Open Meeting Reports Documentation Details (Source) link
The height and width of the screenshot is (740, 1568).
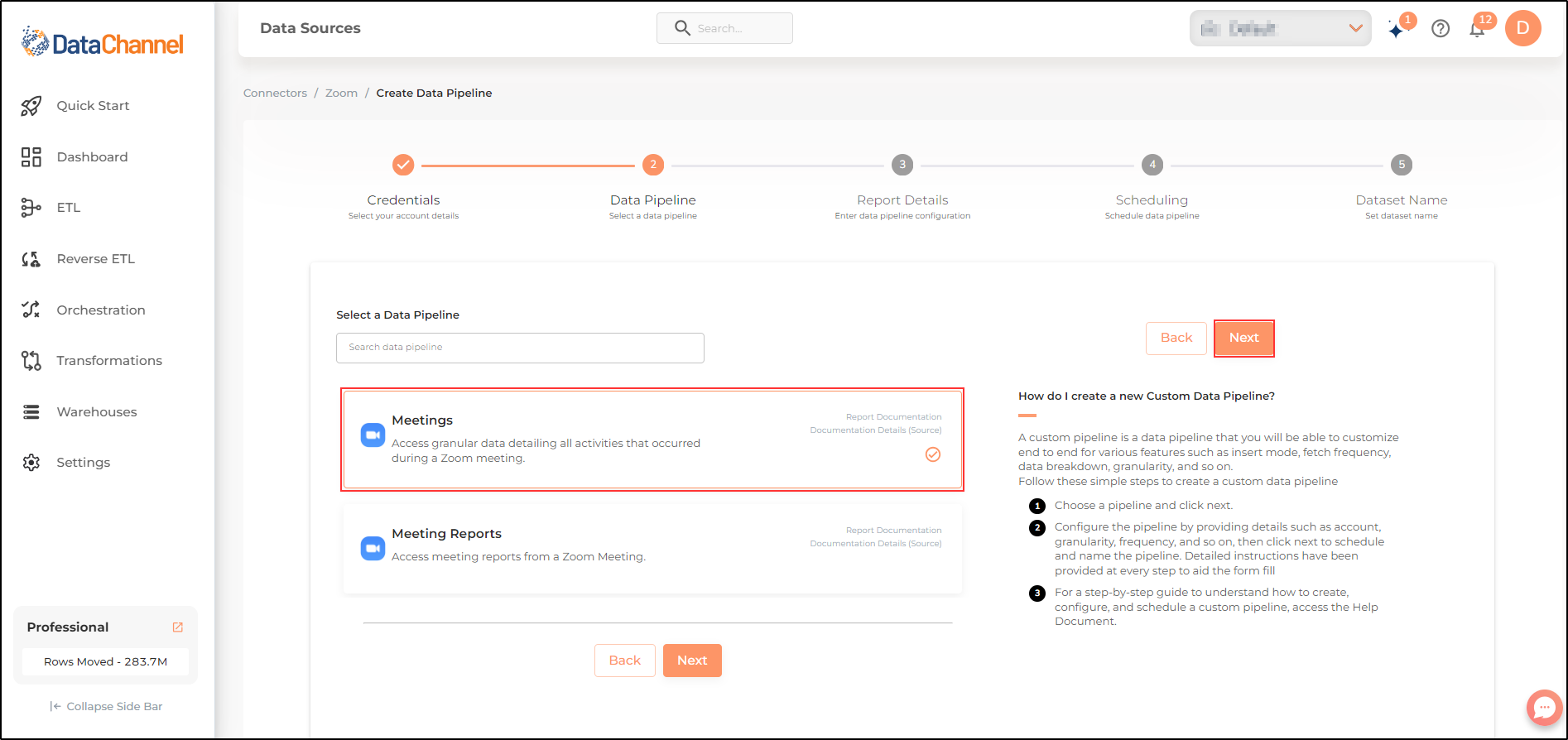[x=876, y=544]
